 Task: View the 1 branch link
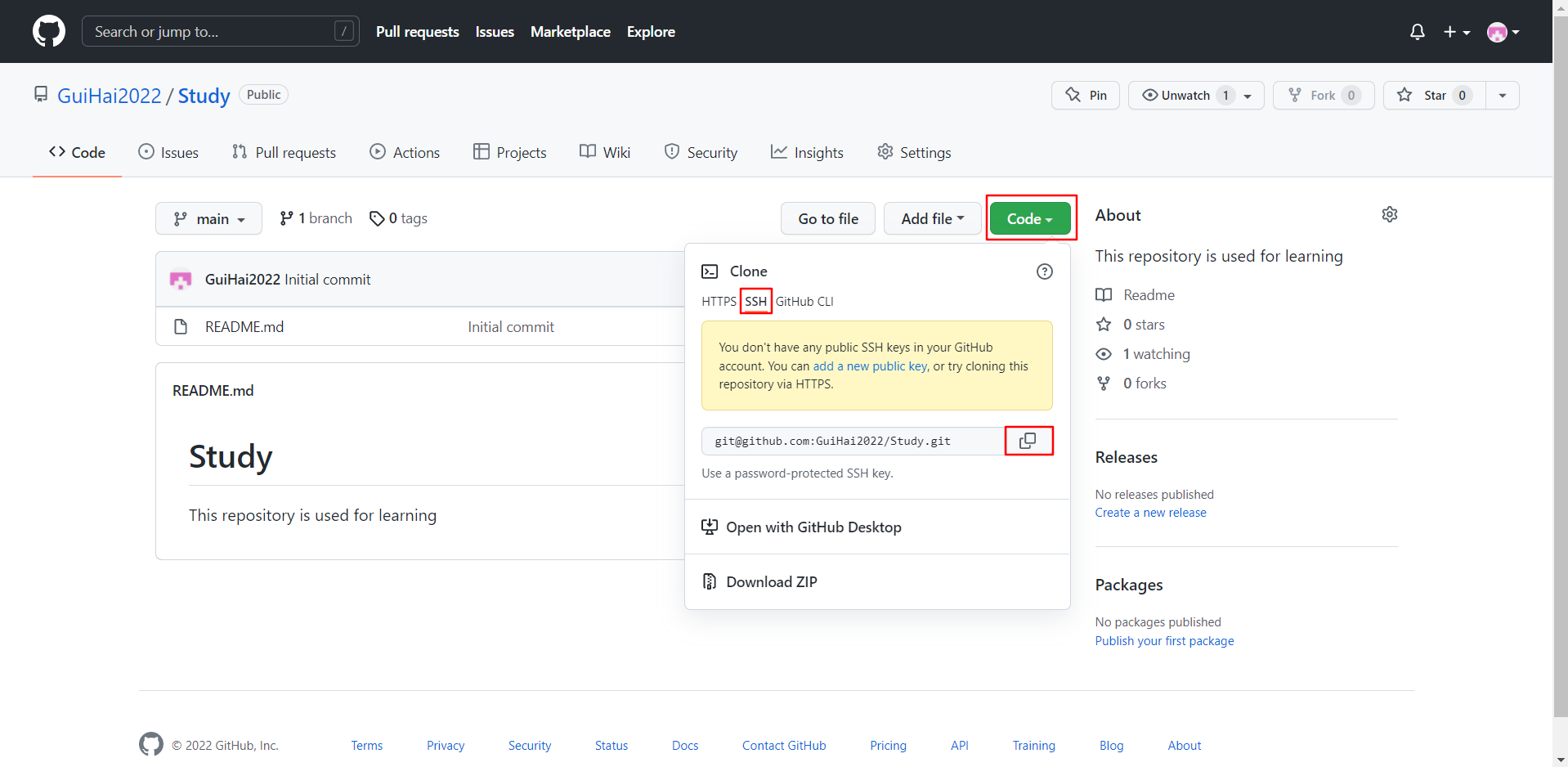pyautogui.click(x=316, y=218)
